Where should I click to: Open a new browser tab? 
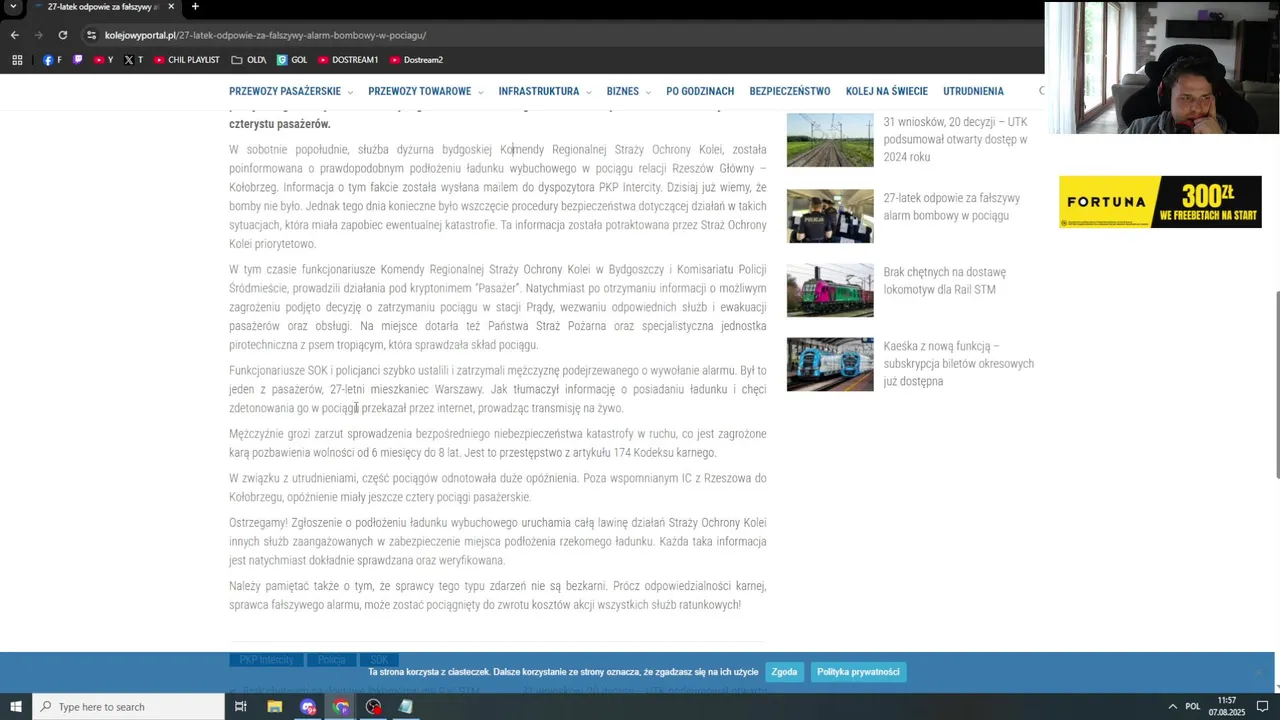[x=195, y=7]
